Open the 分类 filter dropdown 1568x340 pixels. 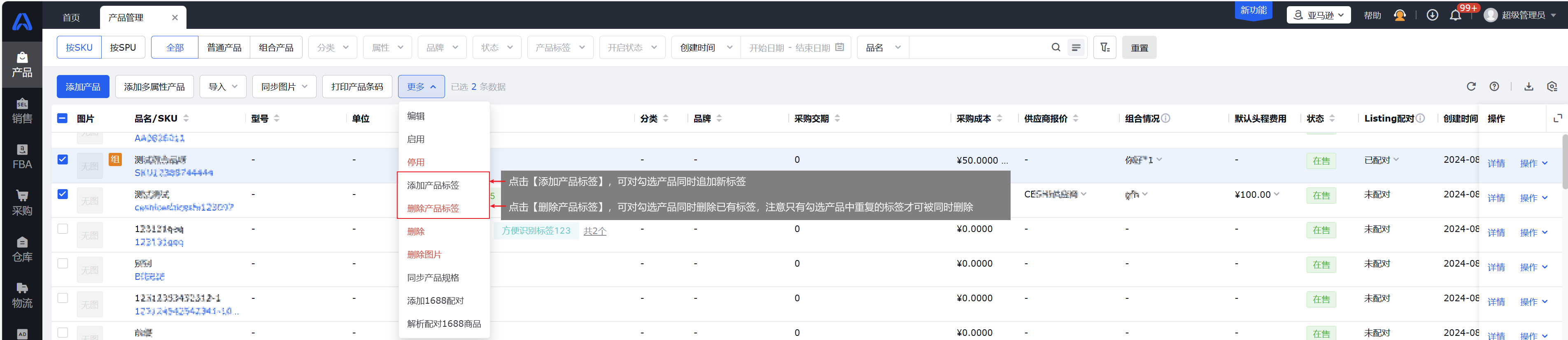click(332, 47)
